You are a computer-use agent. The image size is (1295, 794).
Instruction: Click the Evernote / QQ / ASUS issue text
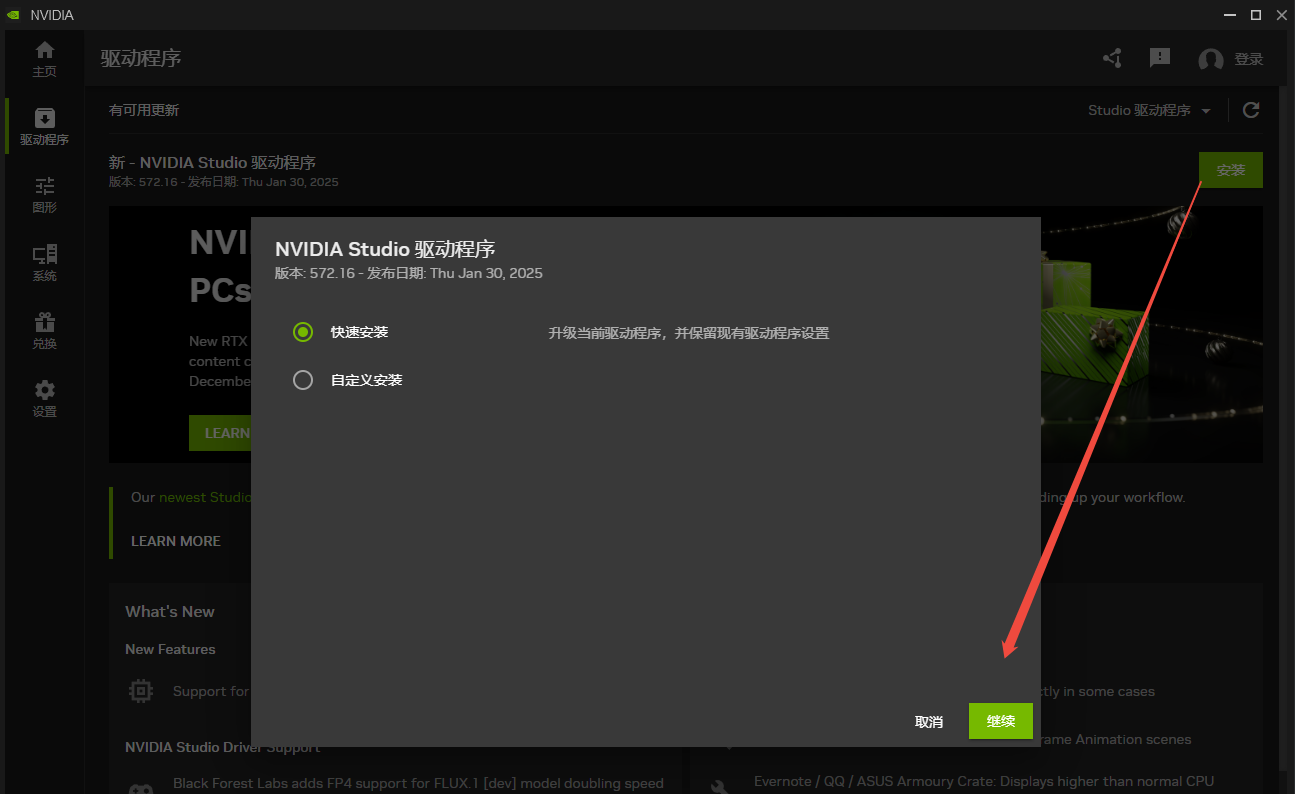click(984, 781)
